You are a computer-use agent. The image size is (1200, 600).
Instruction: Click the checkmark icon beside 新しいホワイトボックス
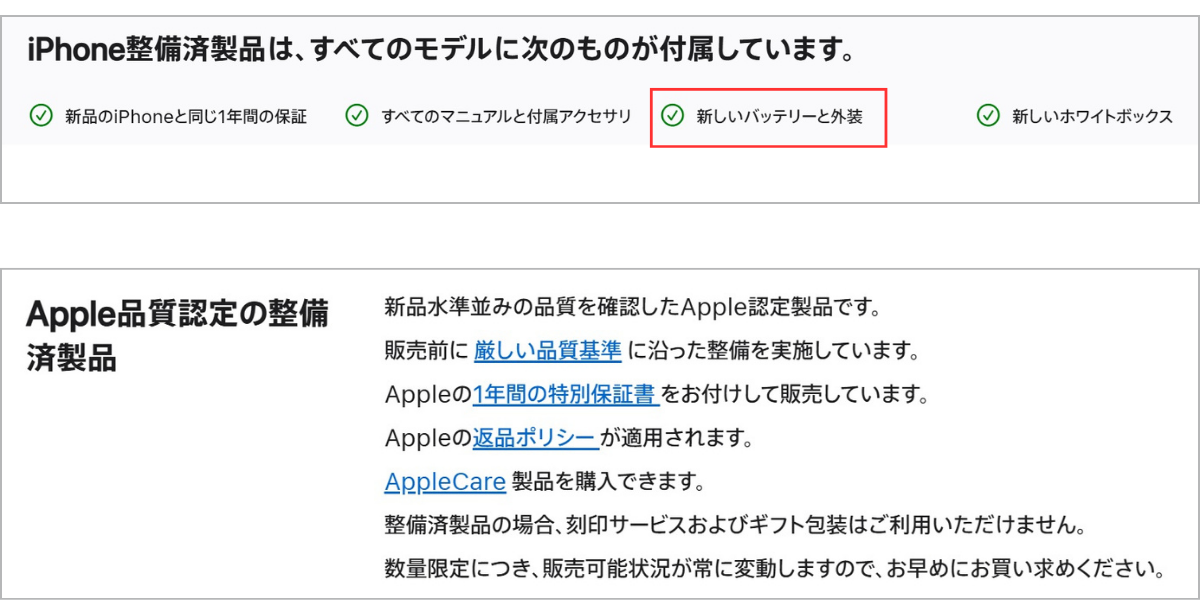pos(988,116)
